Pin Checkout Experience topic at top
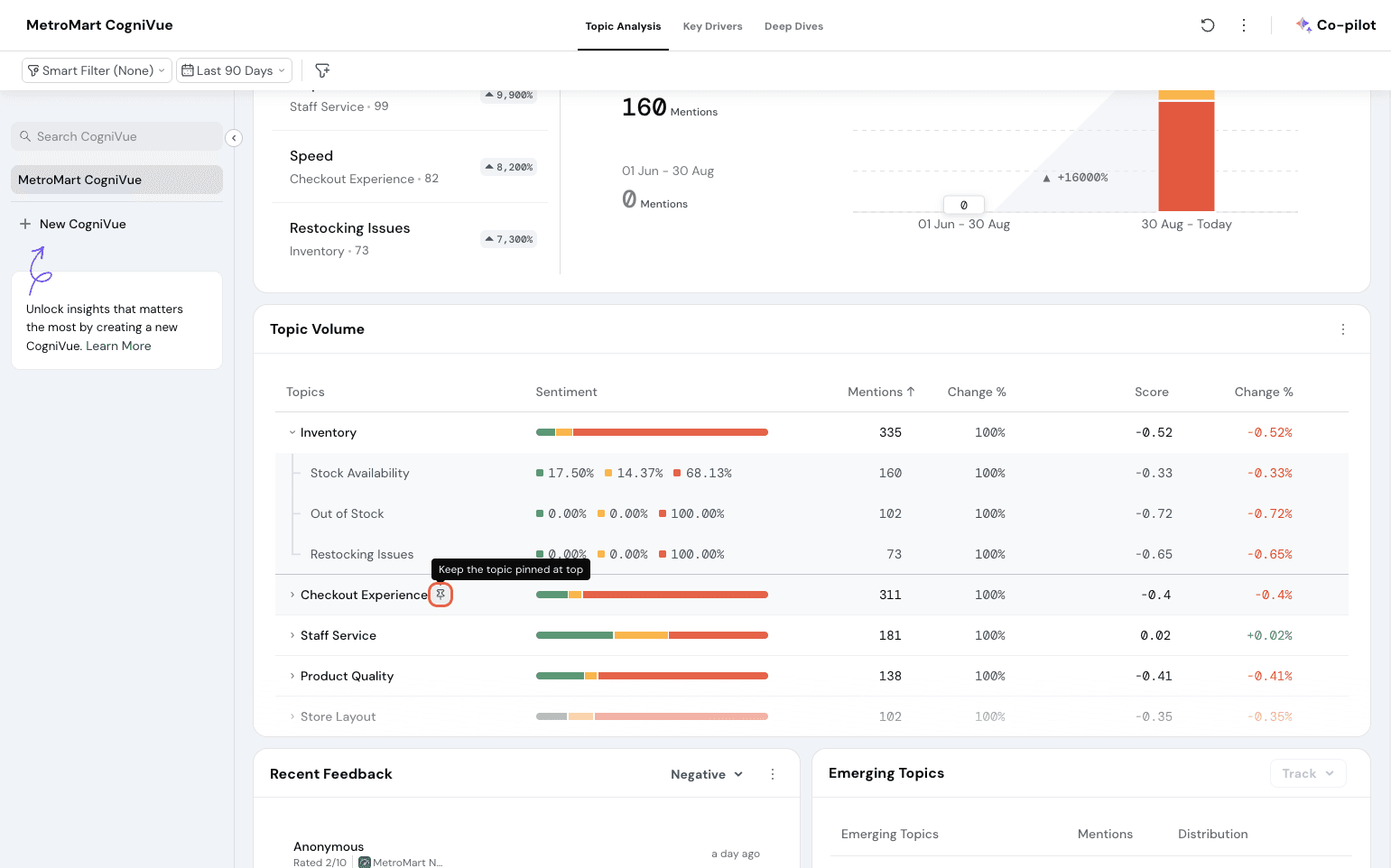The width and height of the screenshot is (1391, 868). [440, 595]
